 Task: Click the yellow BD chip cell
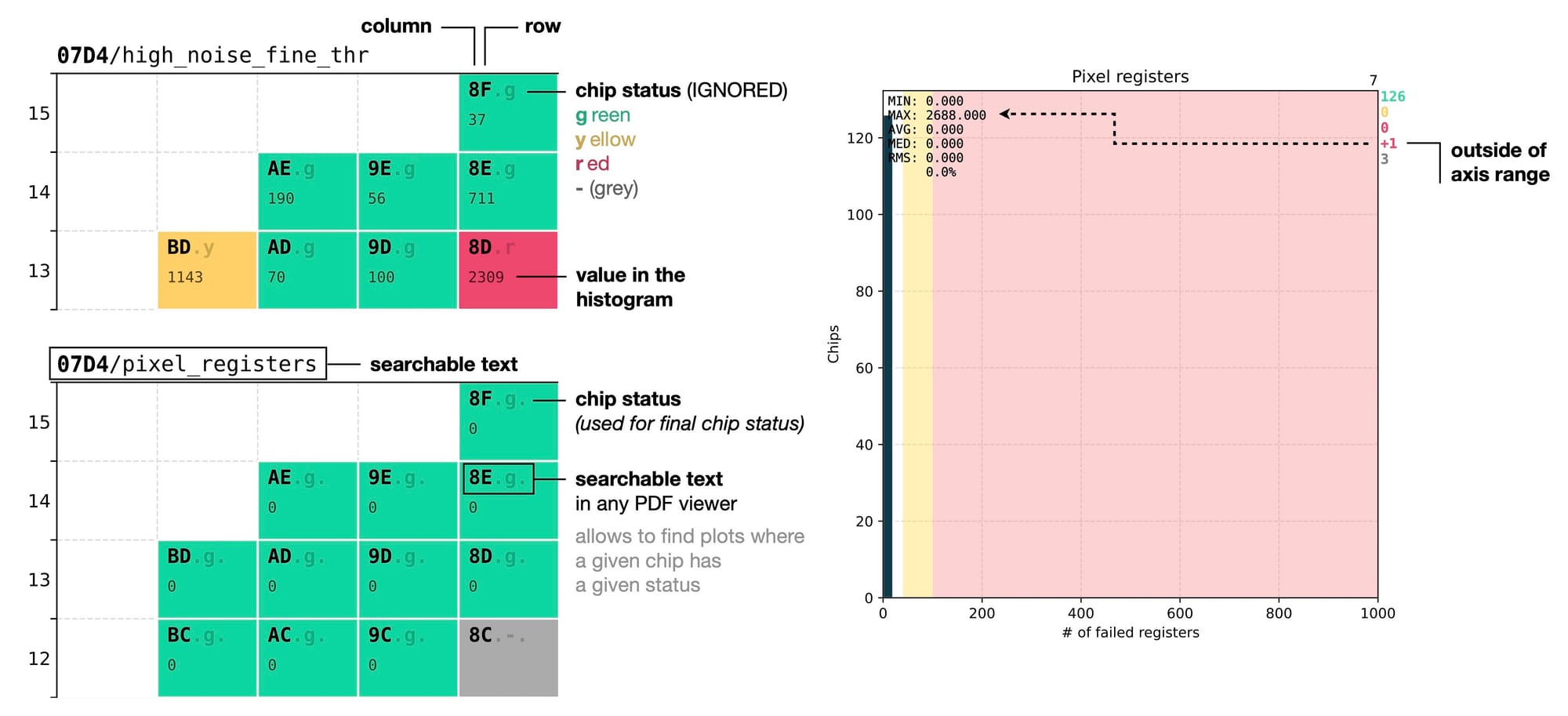[x=207, y=270]
